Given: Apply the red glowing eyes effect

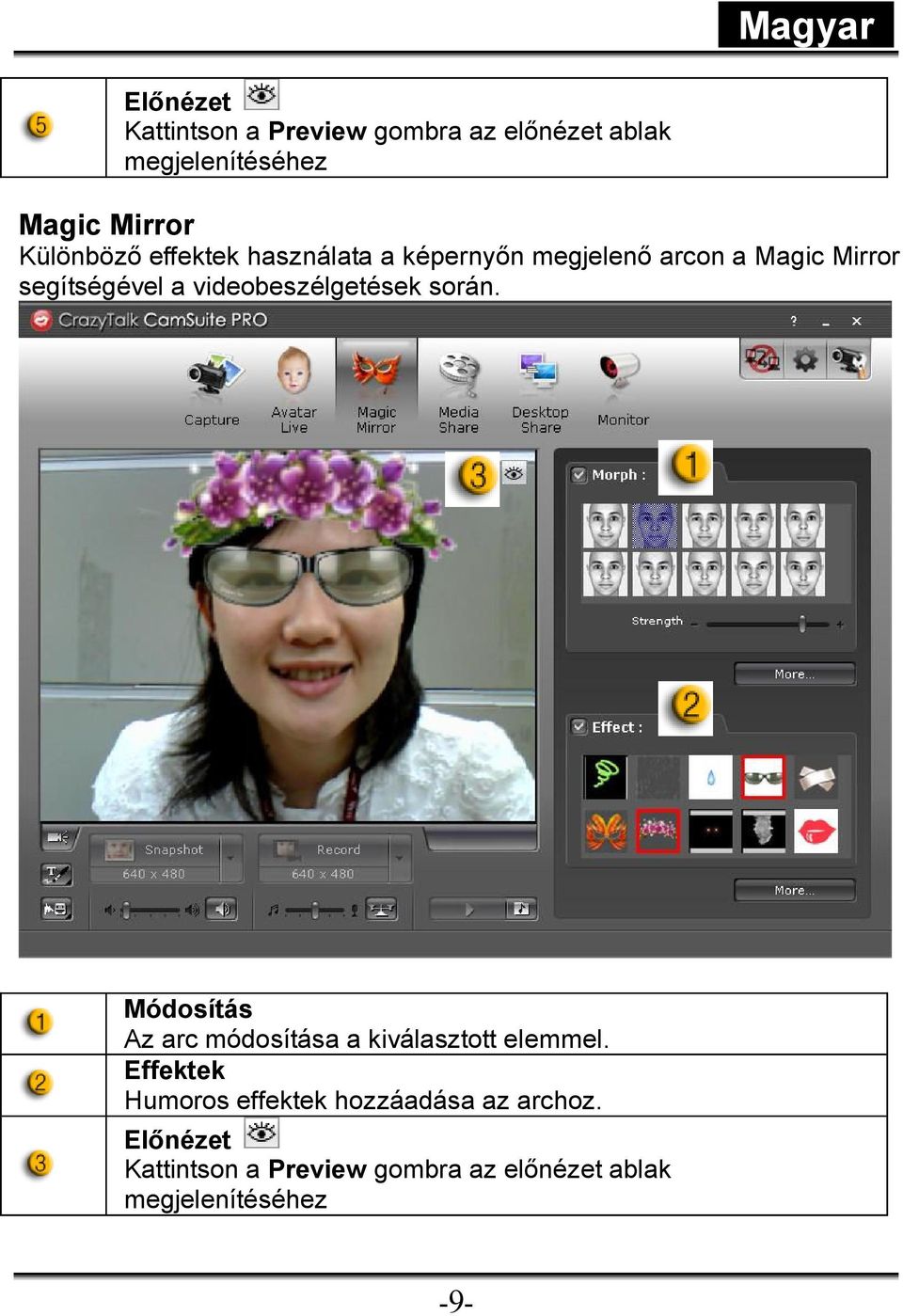Looking at the screenshot, I should pos(710,832).
